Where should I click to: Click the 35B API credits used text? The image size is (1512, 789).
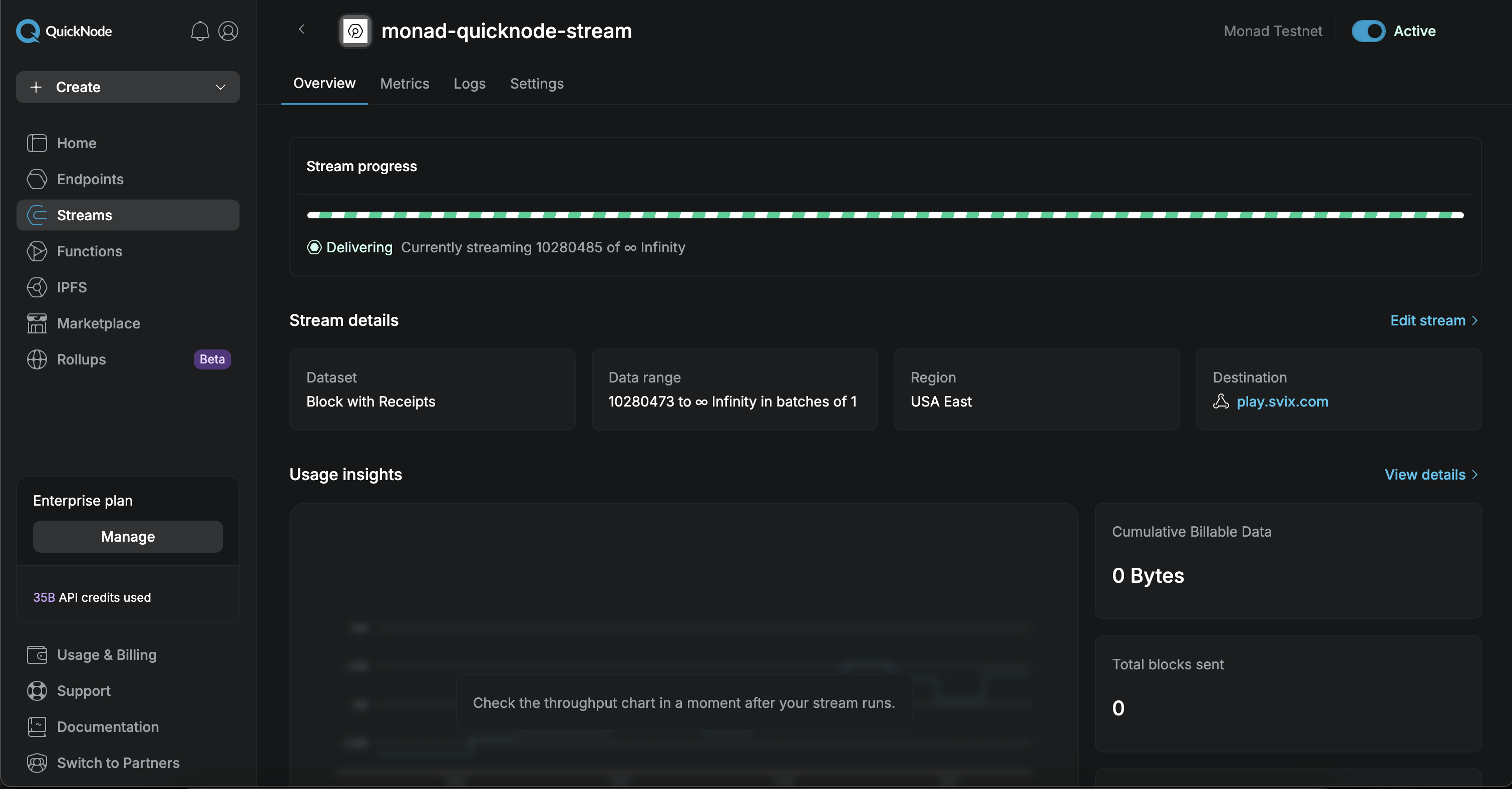(x=92, y=597)
